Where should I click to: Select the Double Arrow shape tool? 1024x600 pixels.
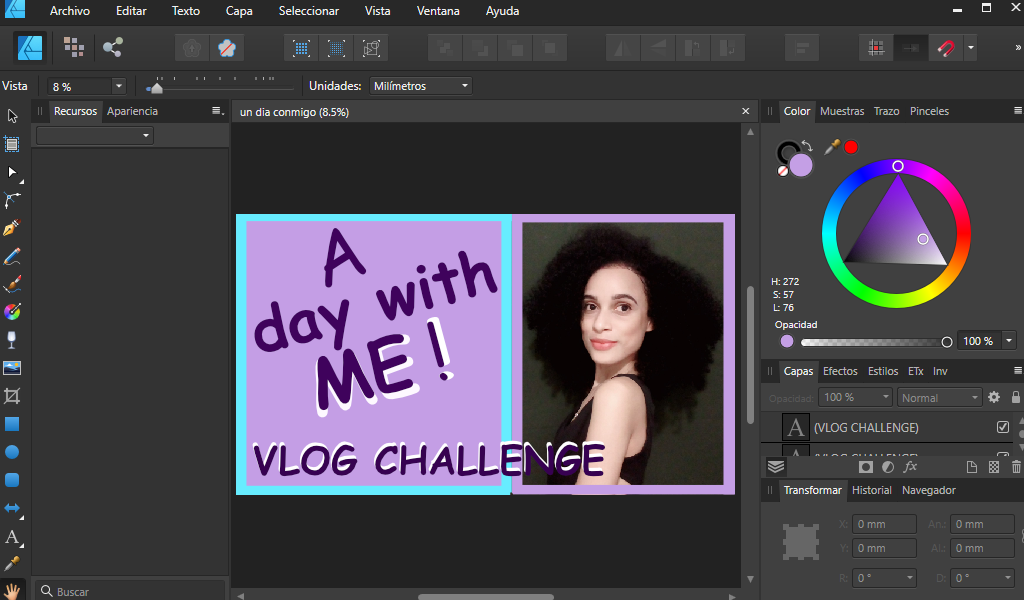tap(12, 508)
